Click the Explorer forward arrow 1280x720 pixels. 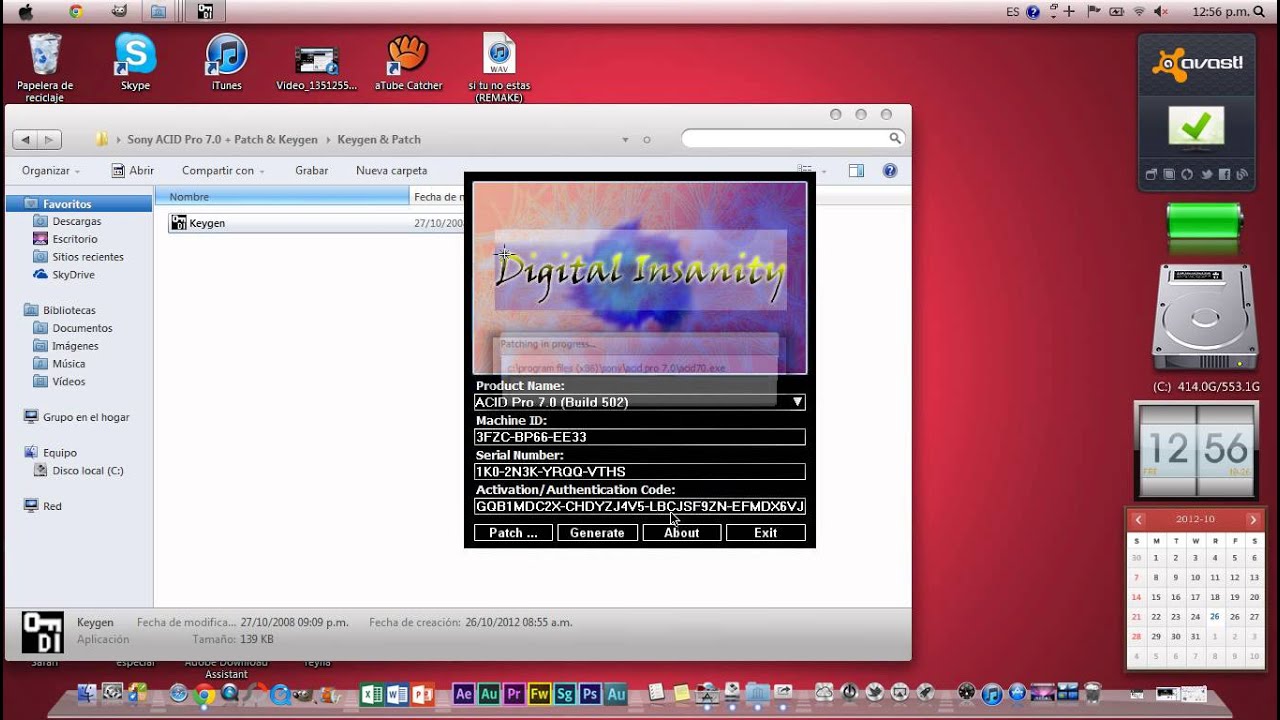click(x=49, y=140)
